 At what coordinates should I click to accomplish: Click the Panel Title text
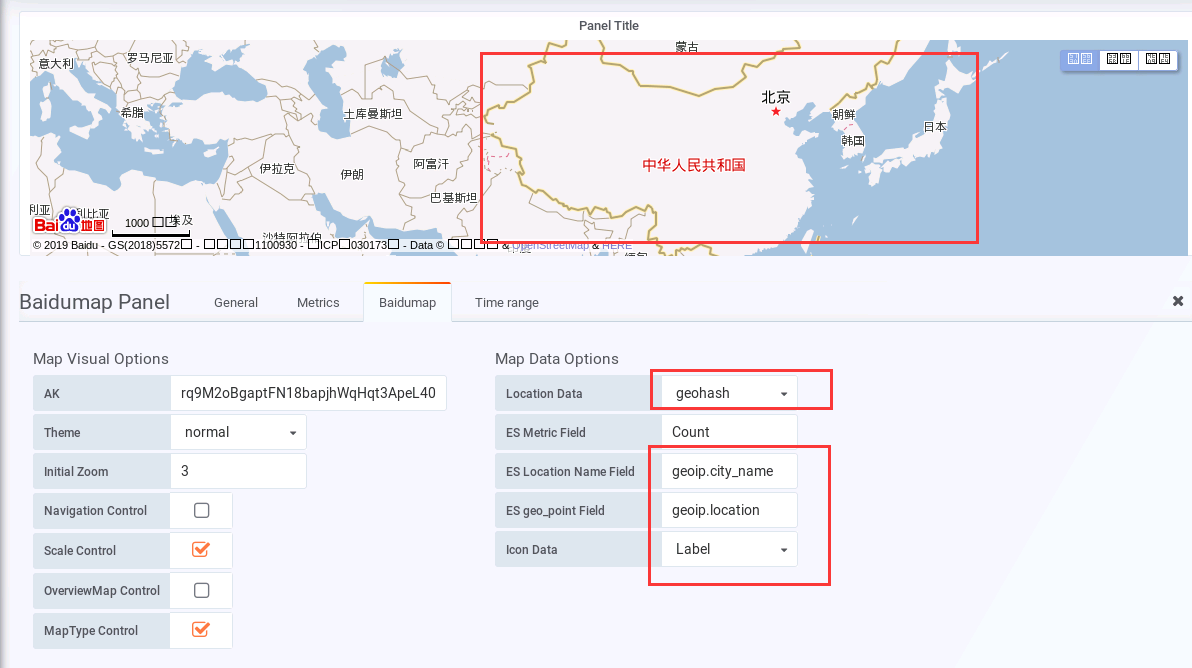tap(608, 25)
